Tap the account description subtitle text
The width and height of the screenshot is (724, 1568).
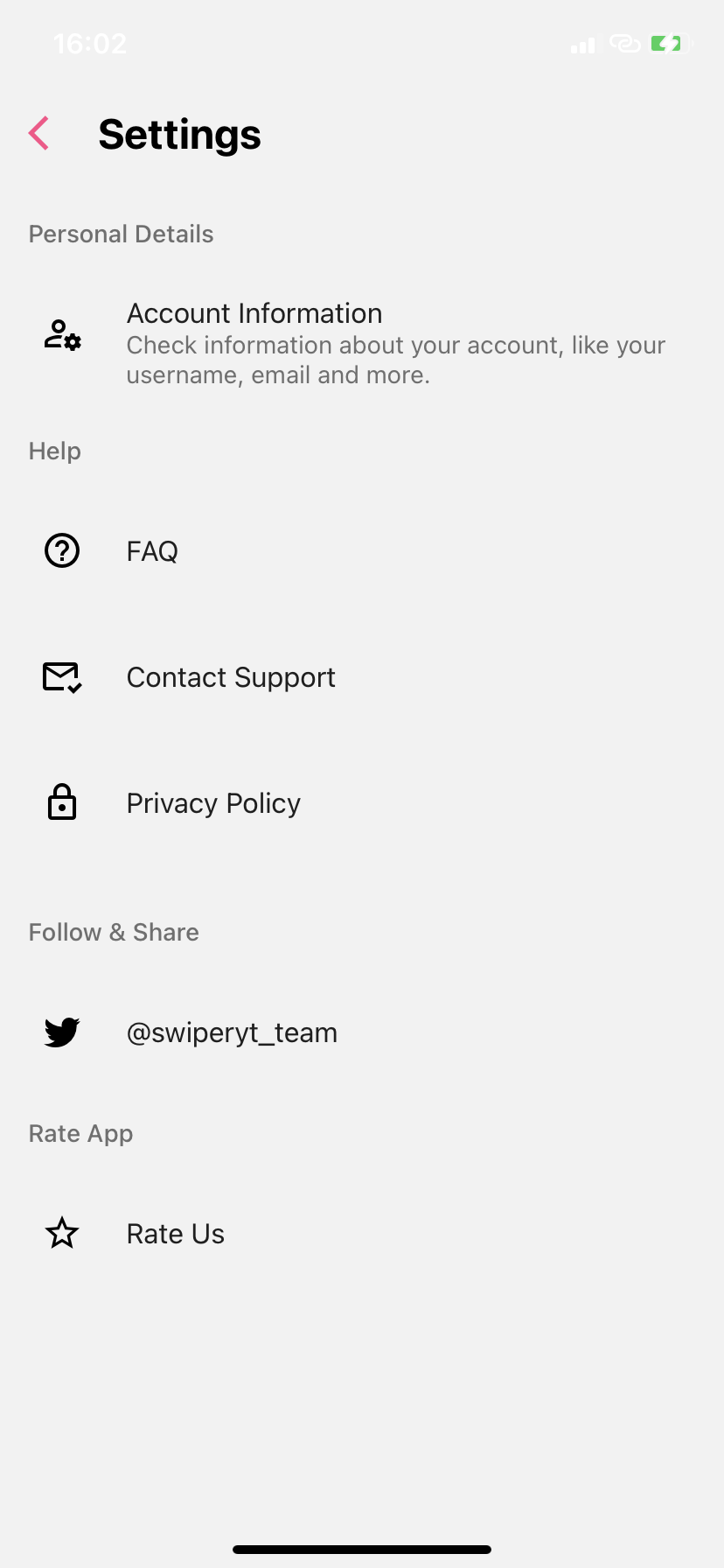pos(395,360)
